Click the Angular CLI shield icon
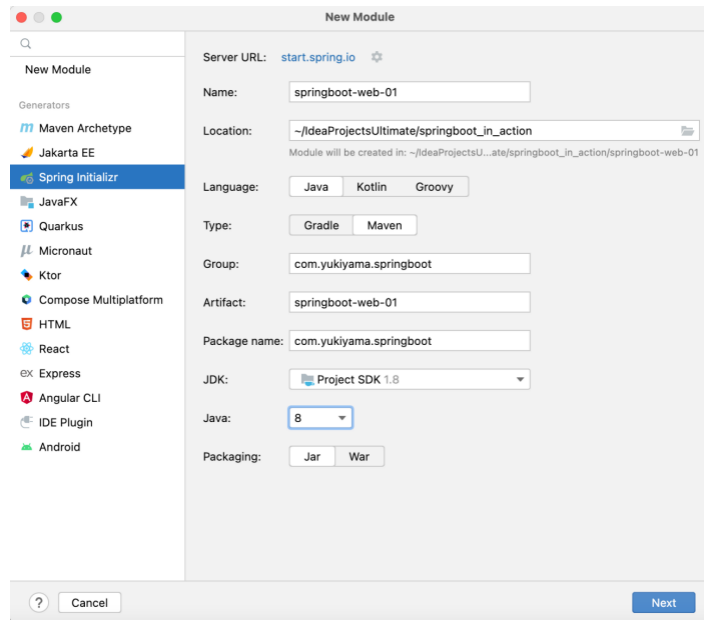The width and height of the screenshot is (706, 624). [27, 398]
